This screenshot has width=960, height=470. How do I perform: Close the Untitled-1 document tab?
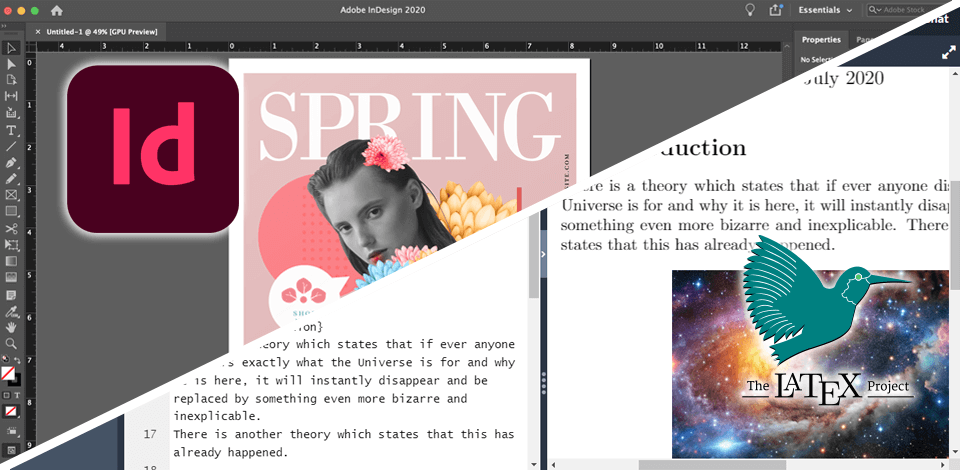(38, 32)
